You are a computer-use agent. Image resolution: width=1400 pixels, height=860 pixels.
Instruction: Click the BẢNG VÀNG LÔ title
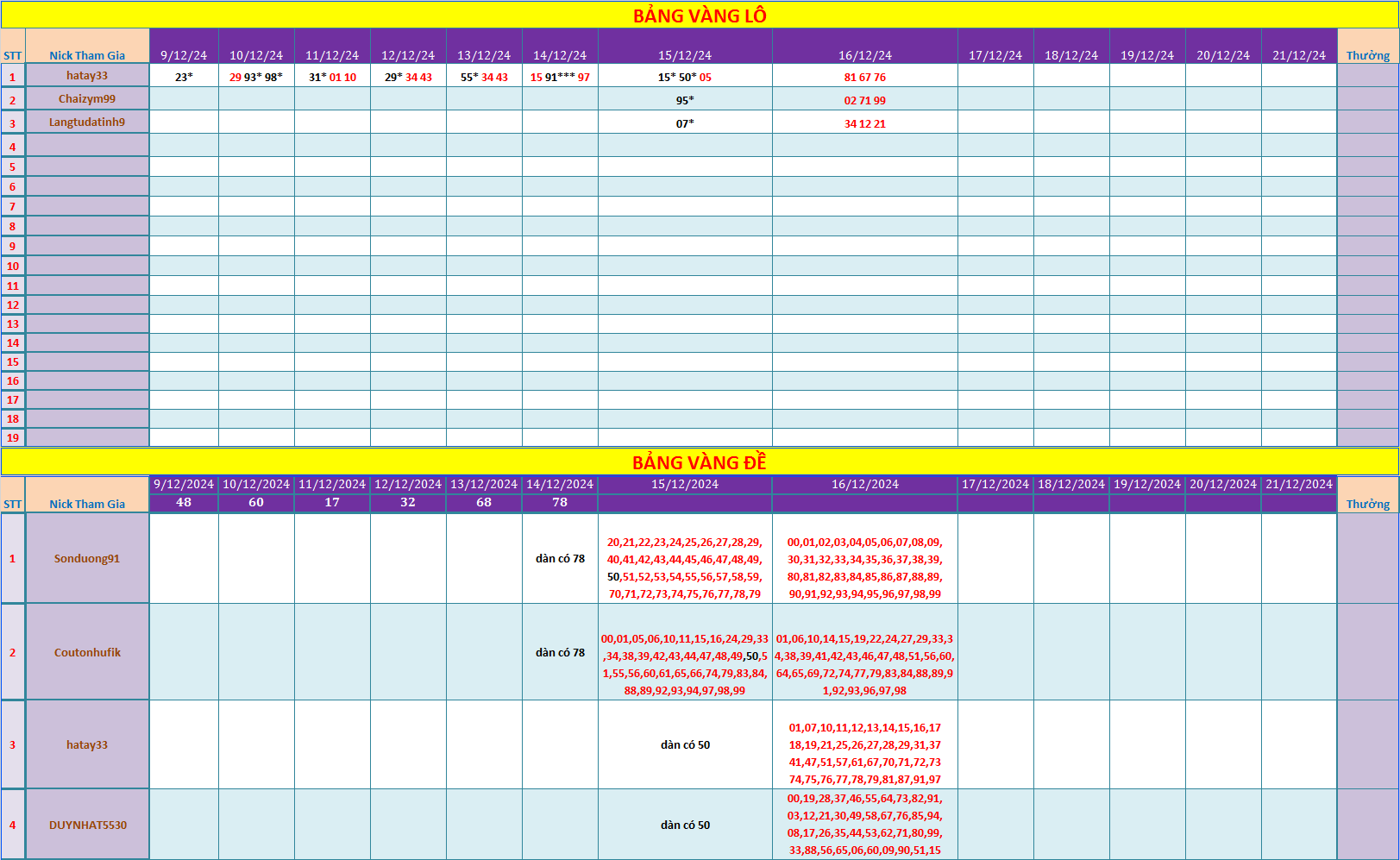(700, 16)
